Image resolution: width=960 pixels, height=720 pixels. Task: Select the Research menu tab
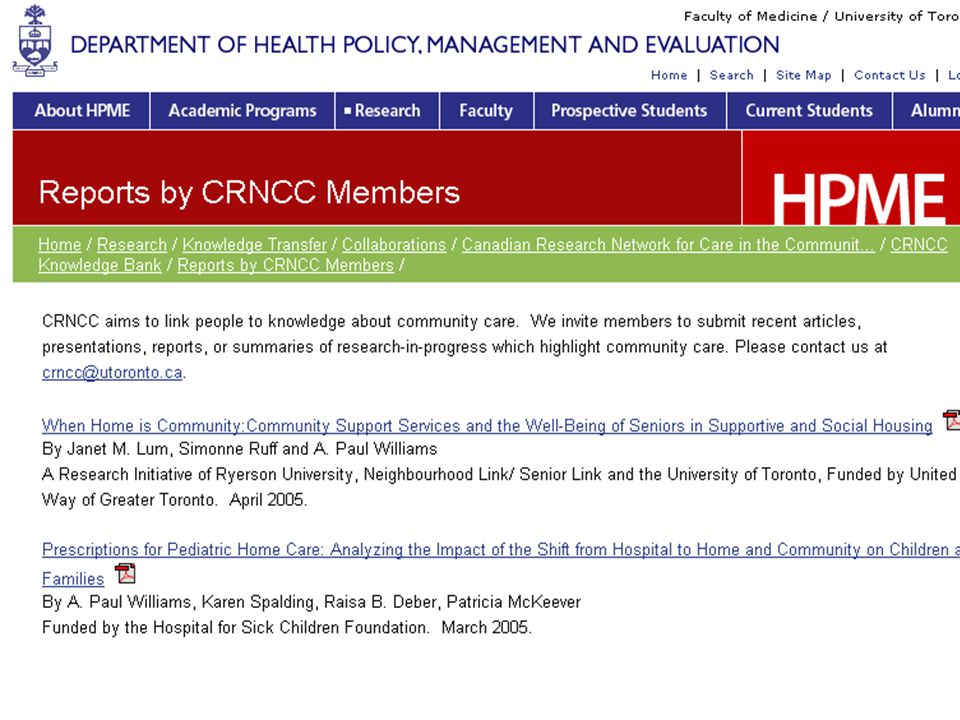tap(388, 111)
